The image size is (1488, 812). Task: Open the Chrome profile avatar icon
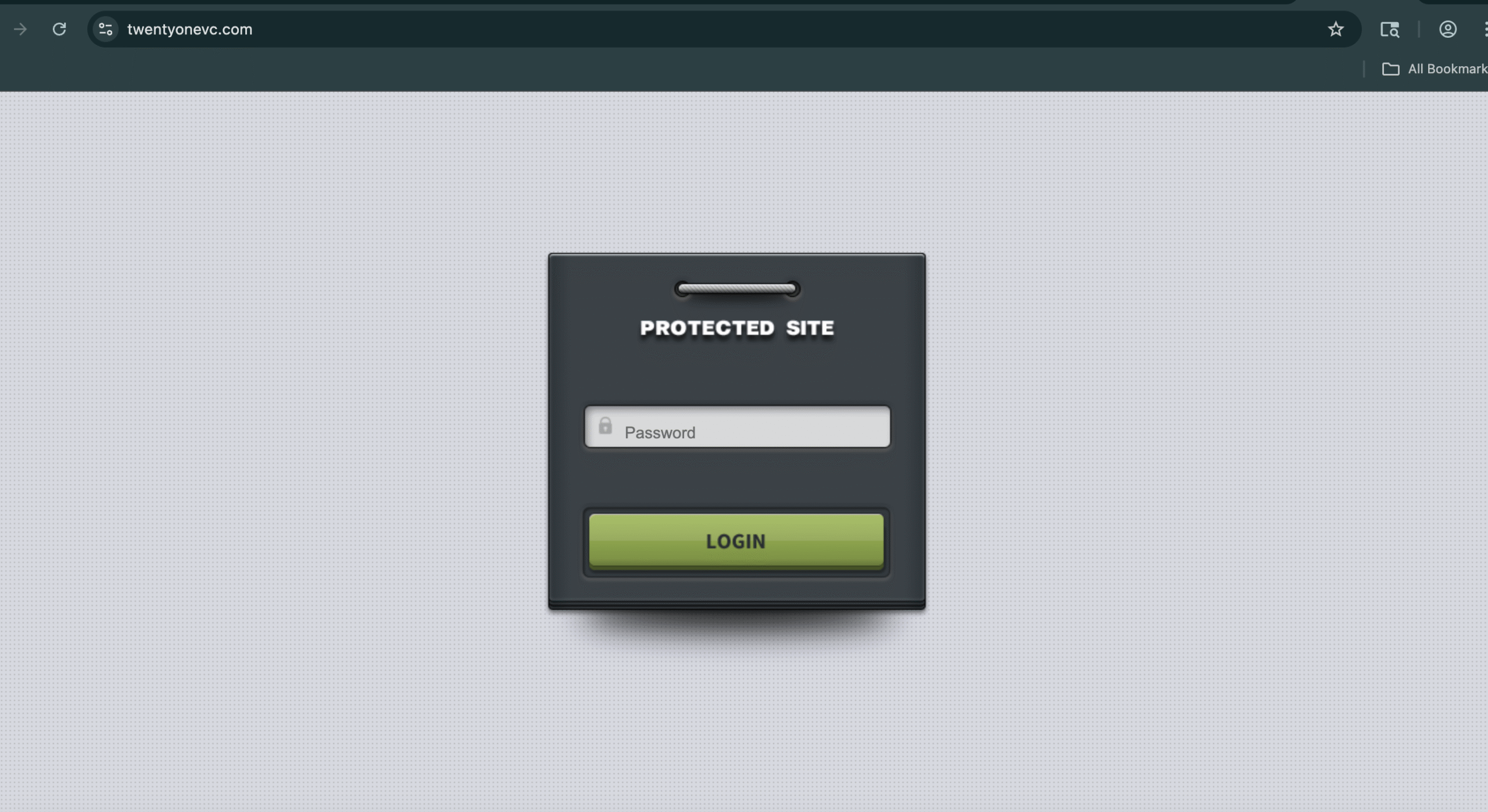(1448, 29)
